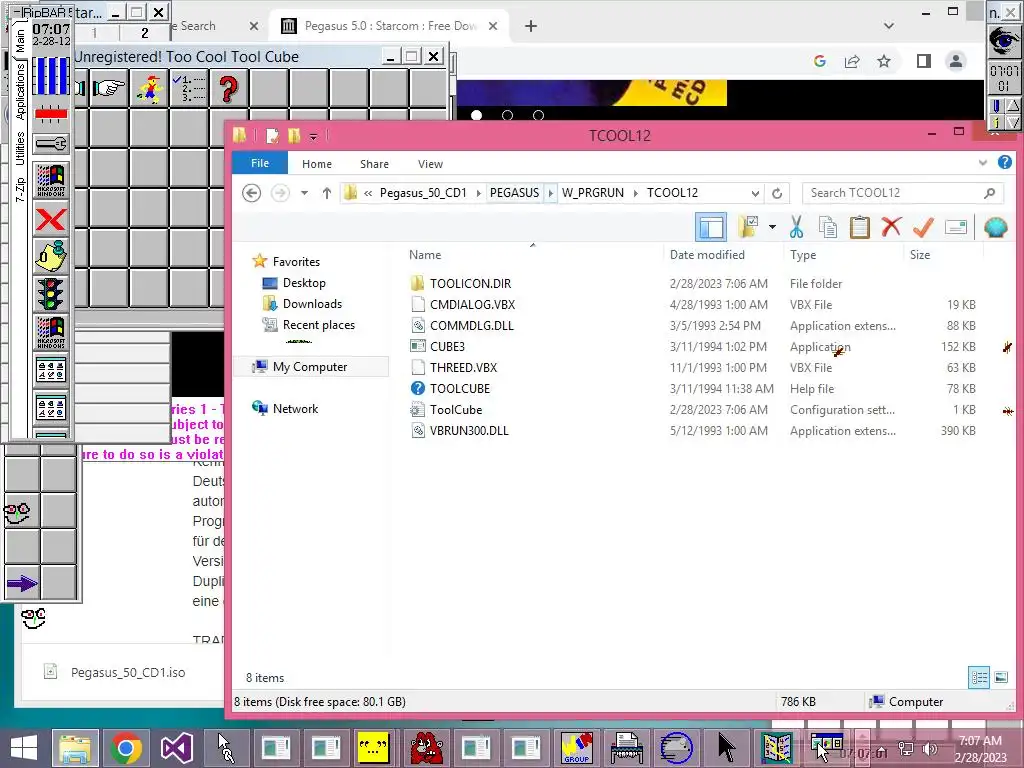
Task: Click the orange checkmark Properties icon
Action: point(923,227)
